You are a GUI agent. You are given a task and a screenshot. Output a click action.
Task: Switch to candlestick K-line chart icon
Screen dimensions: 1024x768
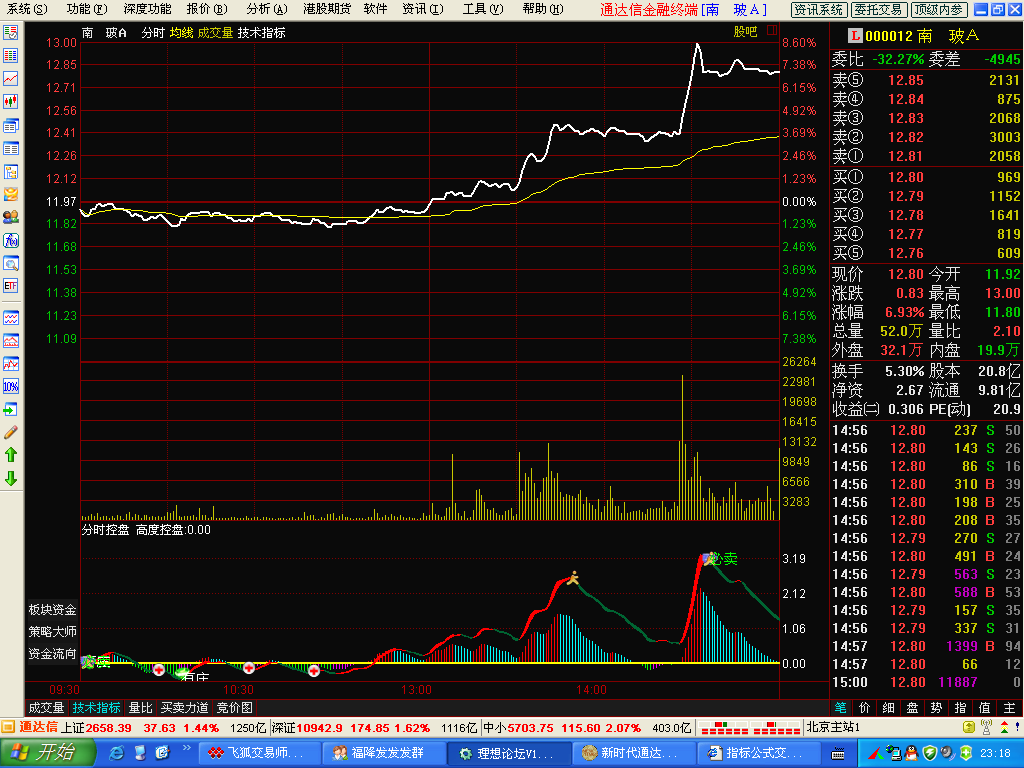pyautogui.click(x=10, y=101)
